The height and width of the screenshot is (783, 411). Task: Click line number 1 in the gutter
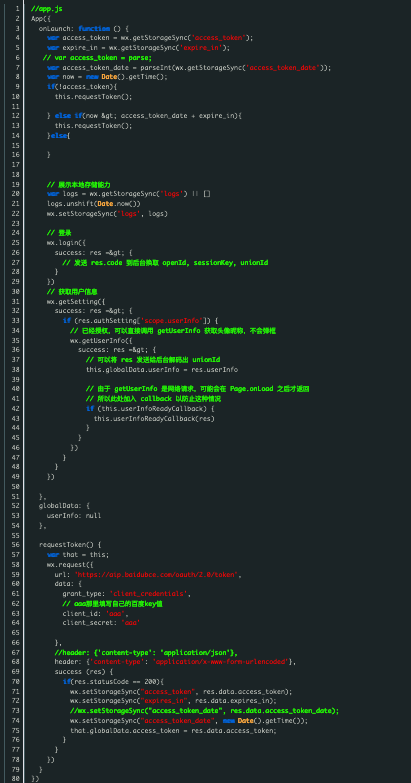pos(17,9)
